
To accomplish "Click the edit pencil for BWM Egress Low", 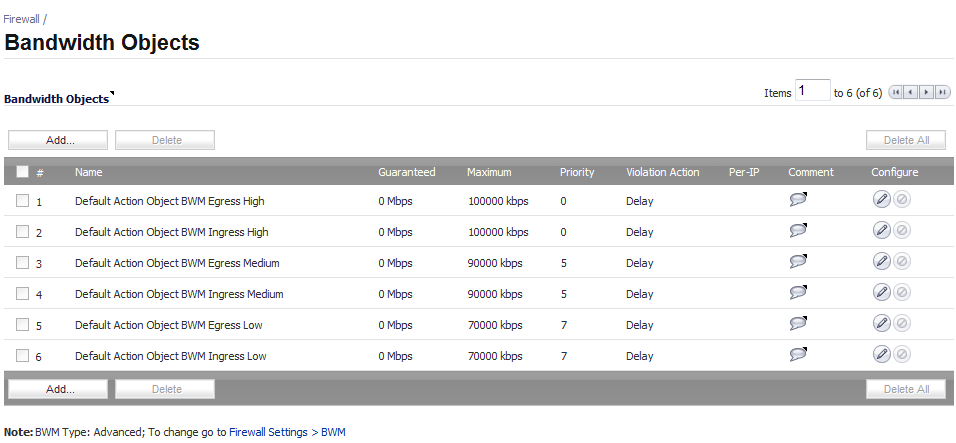I will tap(881, 324).
